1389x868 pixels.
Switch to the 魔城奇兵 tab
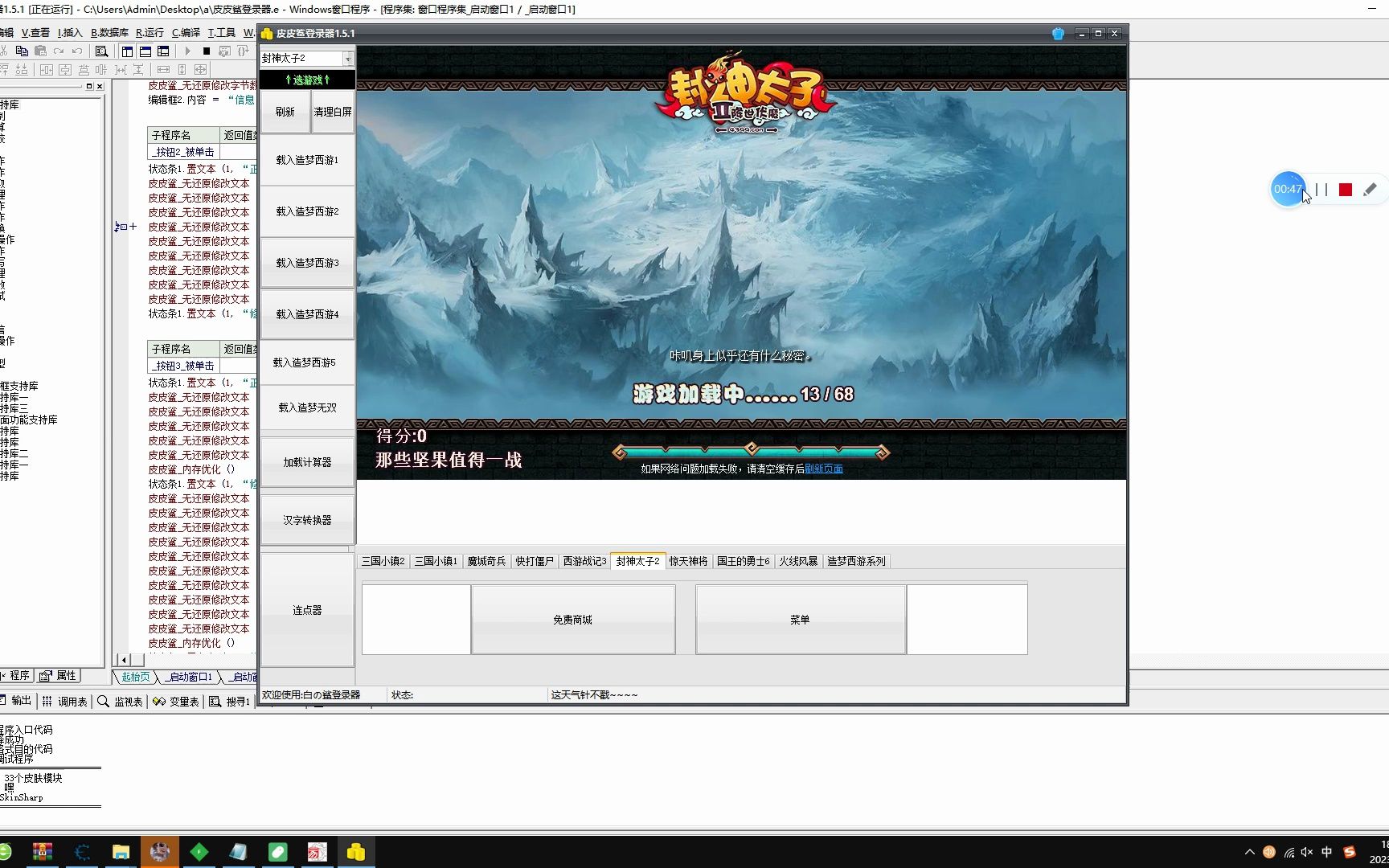tap(486, 561)
